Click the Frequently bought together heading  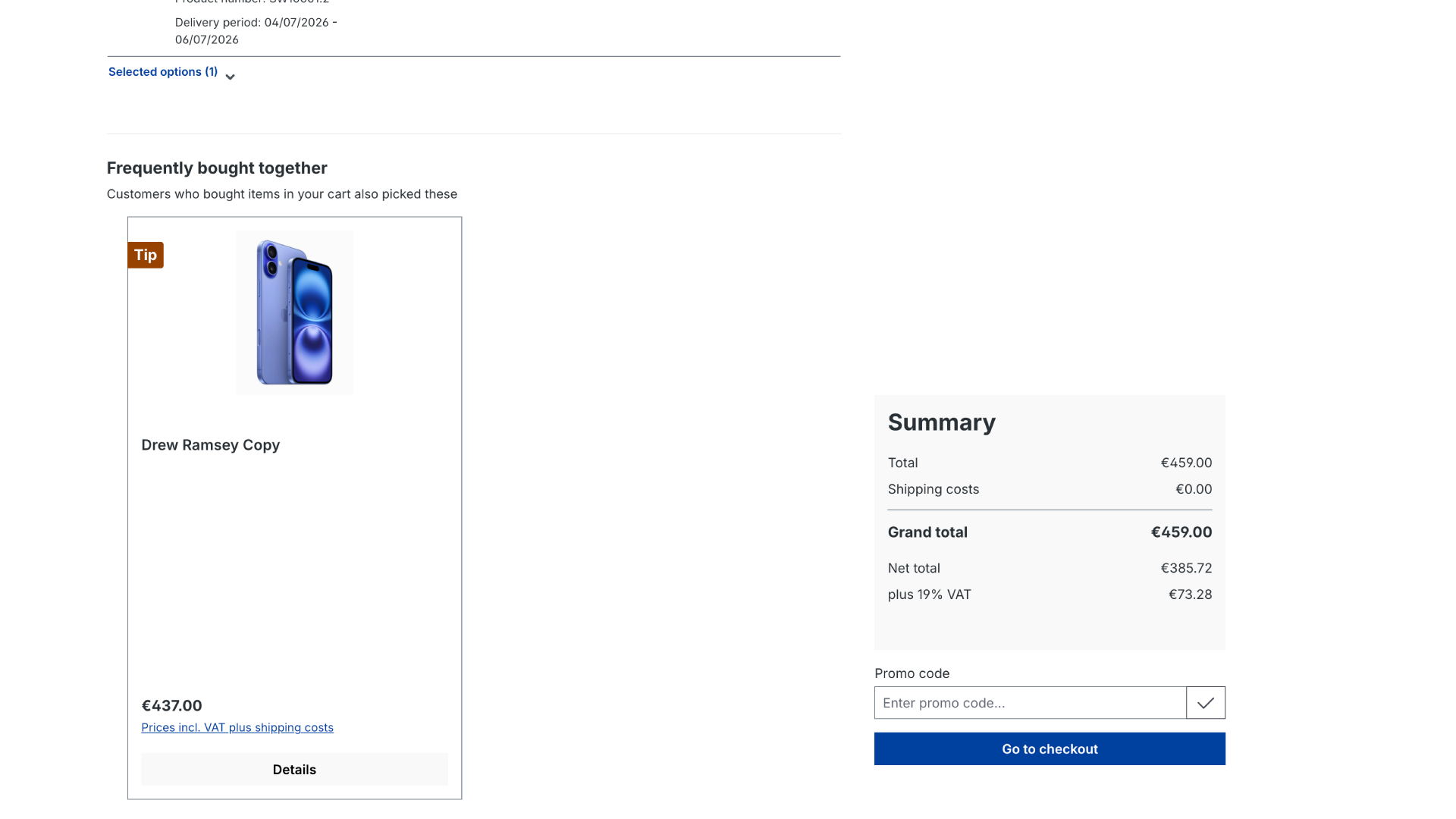(x=217, y=168)
